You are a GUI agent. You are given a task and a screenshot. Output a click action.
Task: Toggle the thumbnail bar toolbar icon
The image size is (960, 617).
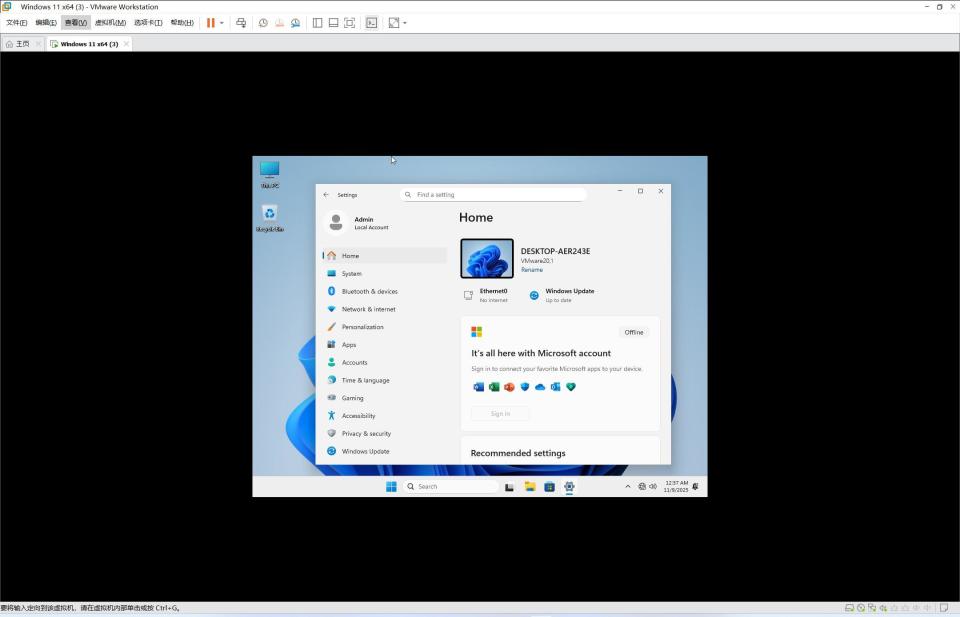333,22
